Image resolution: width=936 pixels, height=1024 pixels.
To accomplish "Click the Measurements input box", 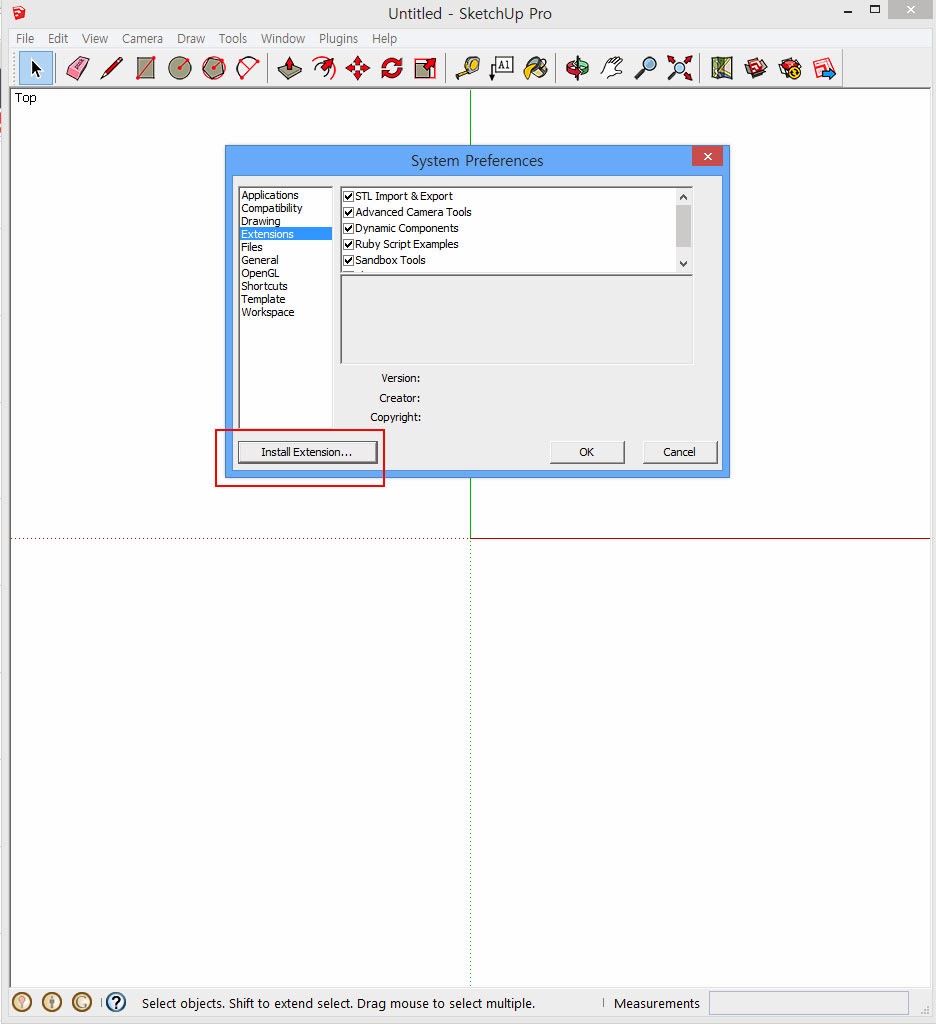I will click(809, 1002).
